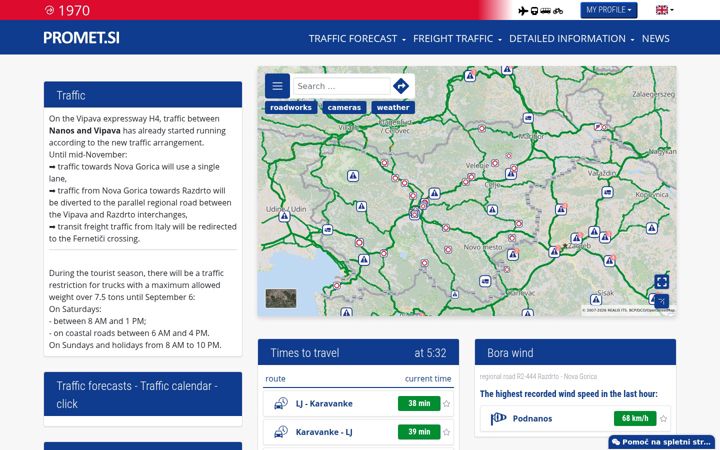Image resolution: width=720 pixels, height=450 pixels.
Task: Expand the Detailed Information menu
Action: click(x=571, y=39)
